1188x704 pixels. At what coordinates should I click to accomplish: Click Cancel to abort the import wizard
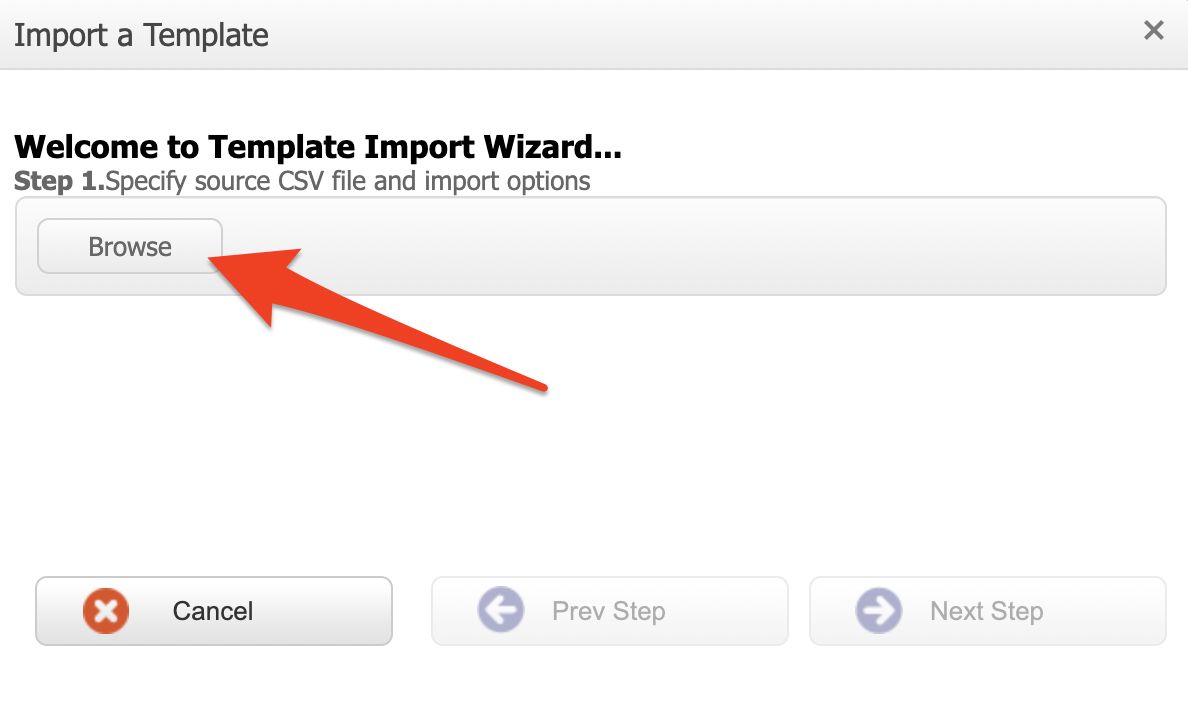tap(213, 611)
